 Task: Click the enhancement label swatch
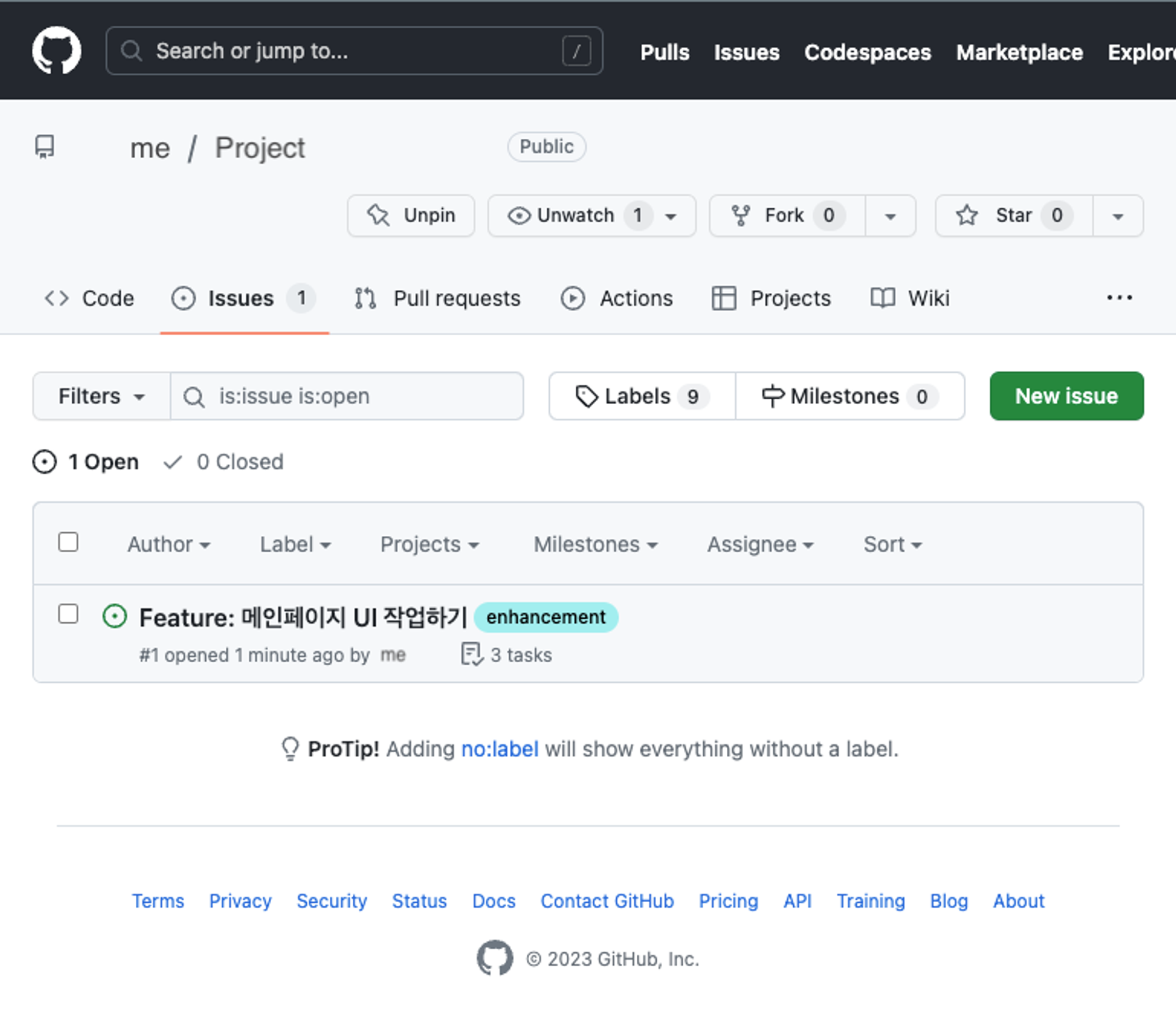tap(546, 617)
